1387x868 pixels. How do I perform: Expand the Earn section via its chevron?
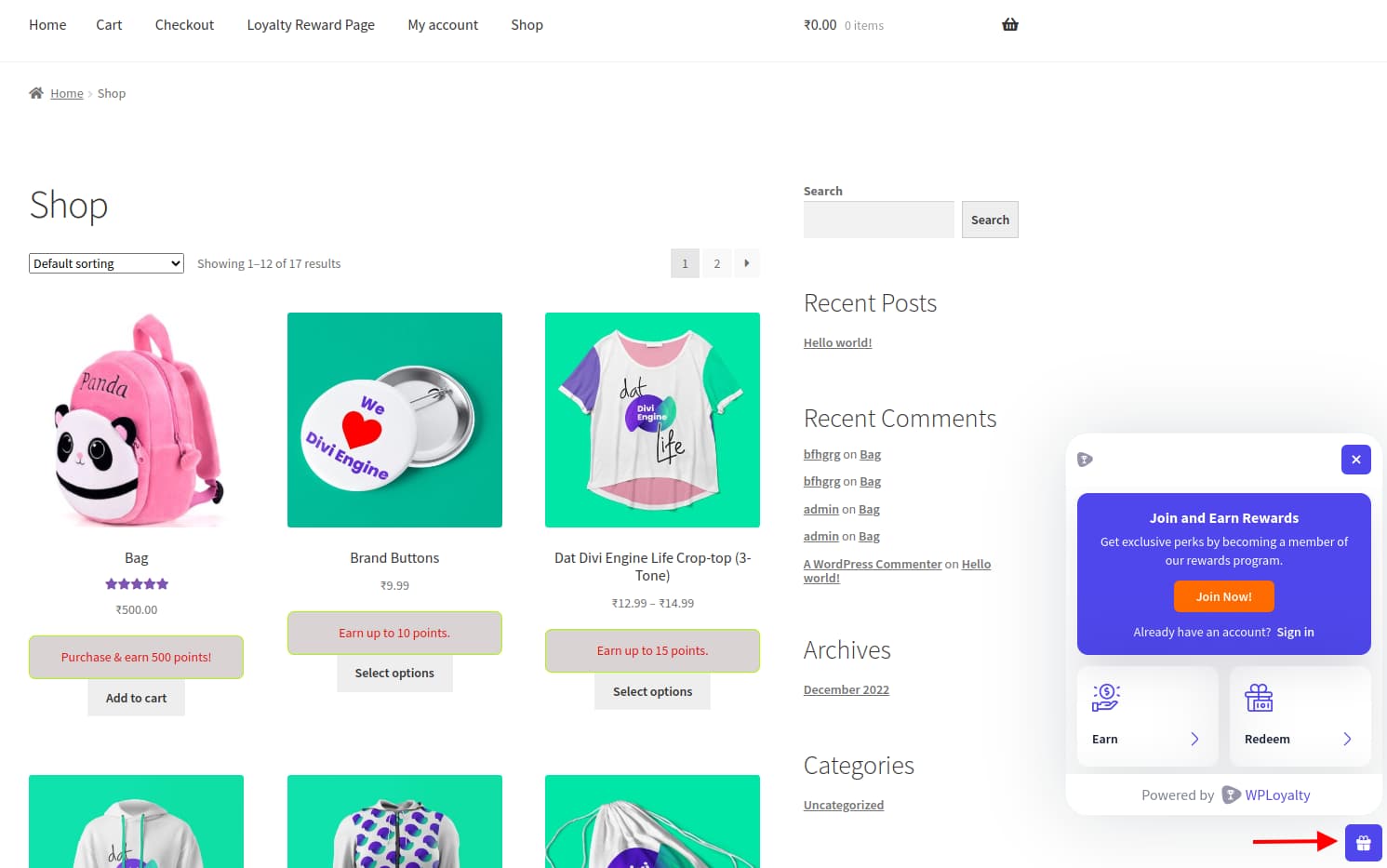click(1196, 739)
